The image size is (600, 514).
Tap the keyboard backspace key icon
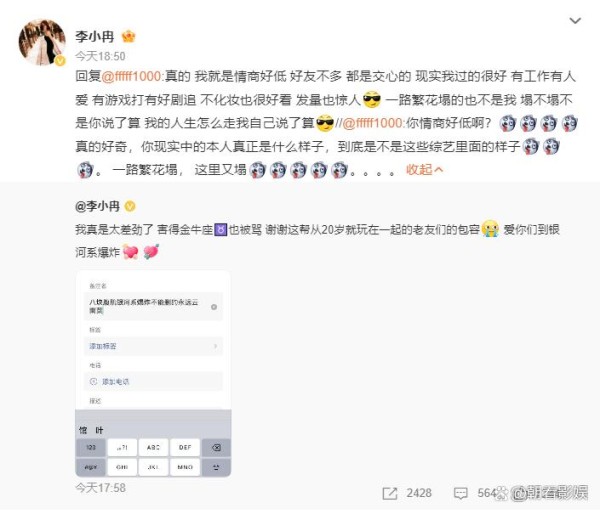click(216, 447)
